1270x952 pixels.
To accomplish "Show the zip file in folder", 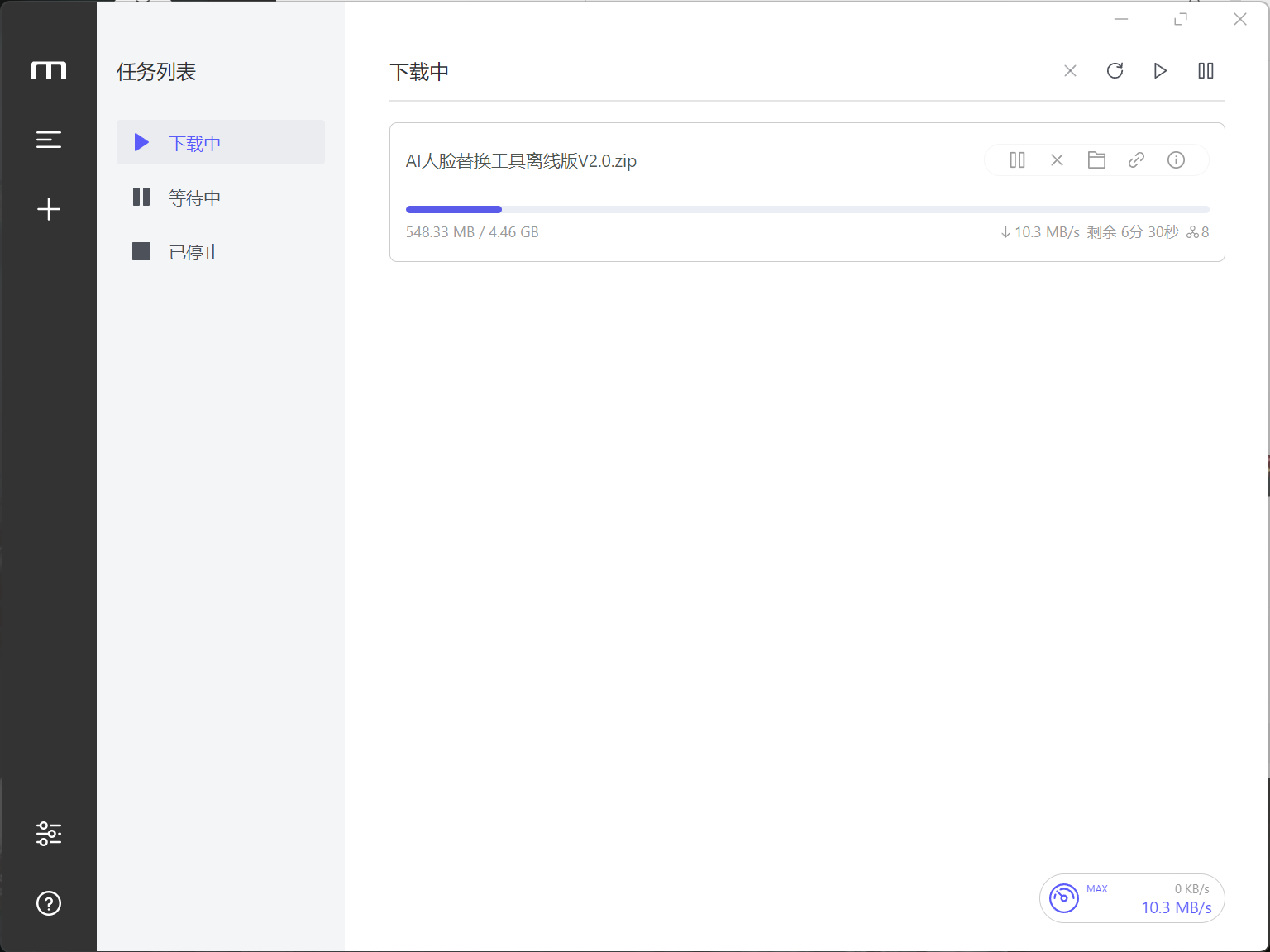I will [x=1096, y=160].
